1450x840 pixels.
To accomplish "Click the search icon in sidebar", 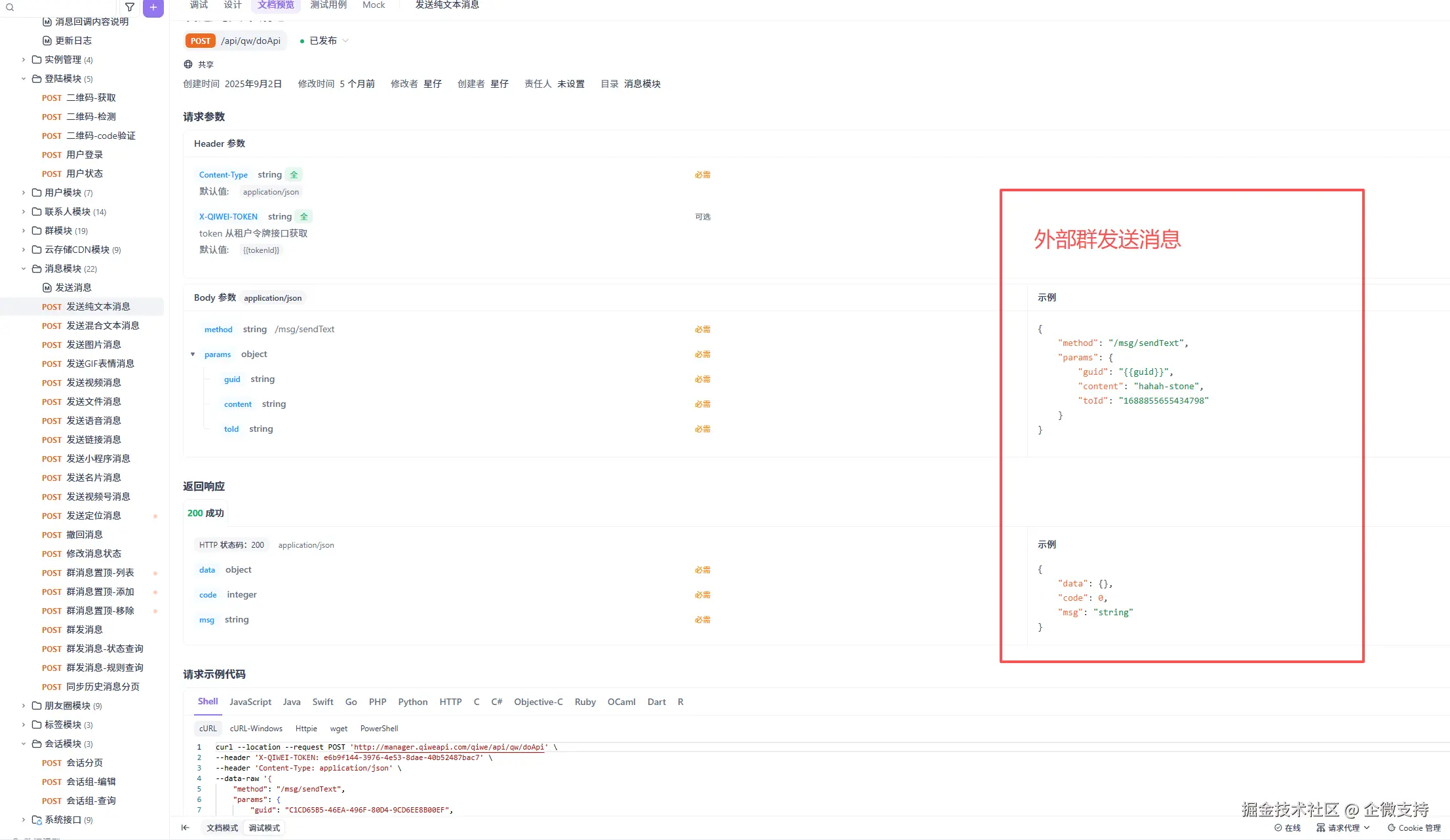I will [x=10, y=7].
